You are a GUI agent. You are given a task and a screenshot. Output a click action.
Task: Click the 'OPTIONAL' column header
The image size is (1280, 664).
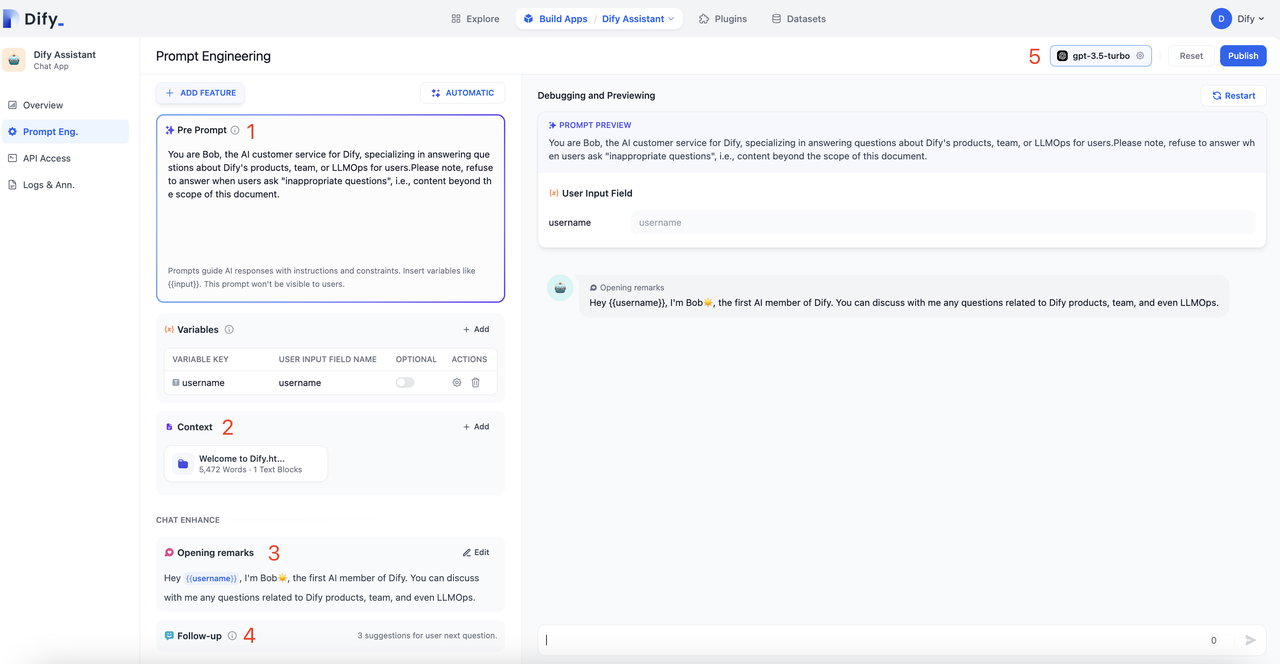pyautogui.click(x=416, y=359)
